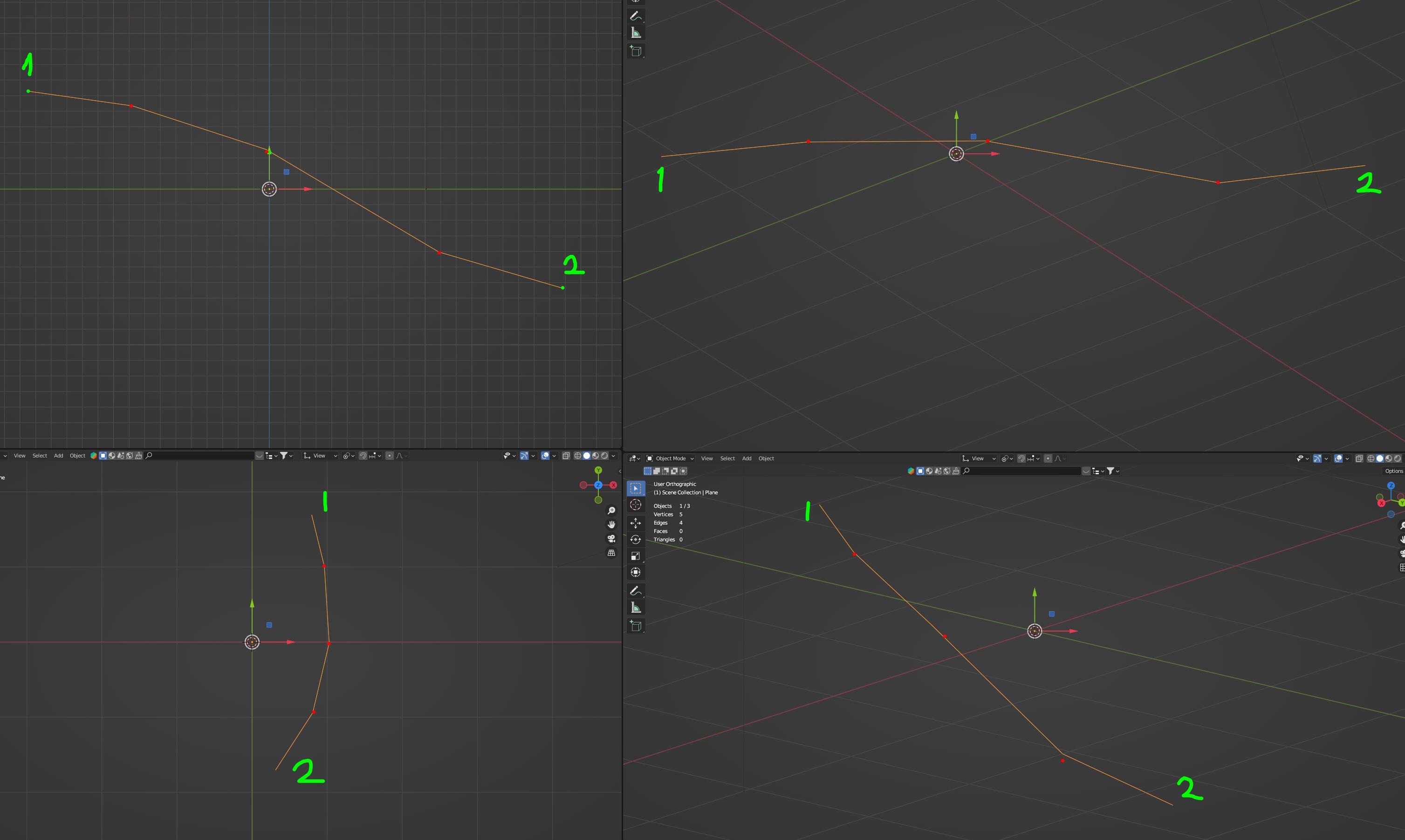Open transform orientation View dropdown in lower-left header

(321, 456)
